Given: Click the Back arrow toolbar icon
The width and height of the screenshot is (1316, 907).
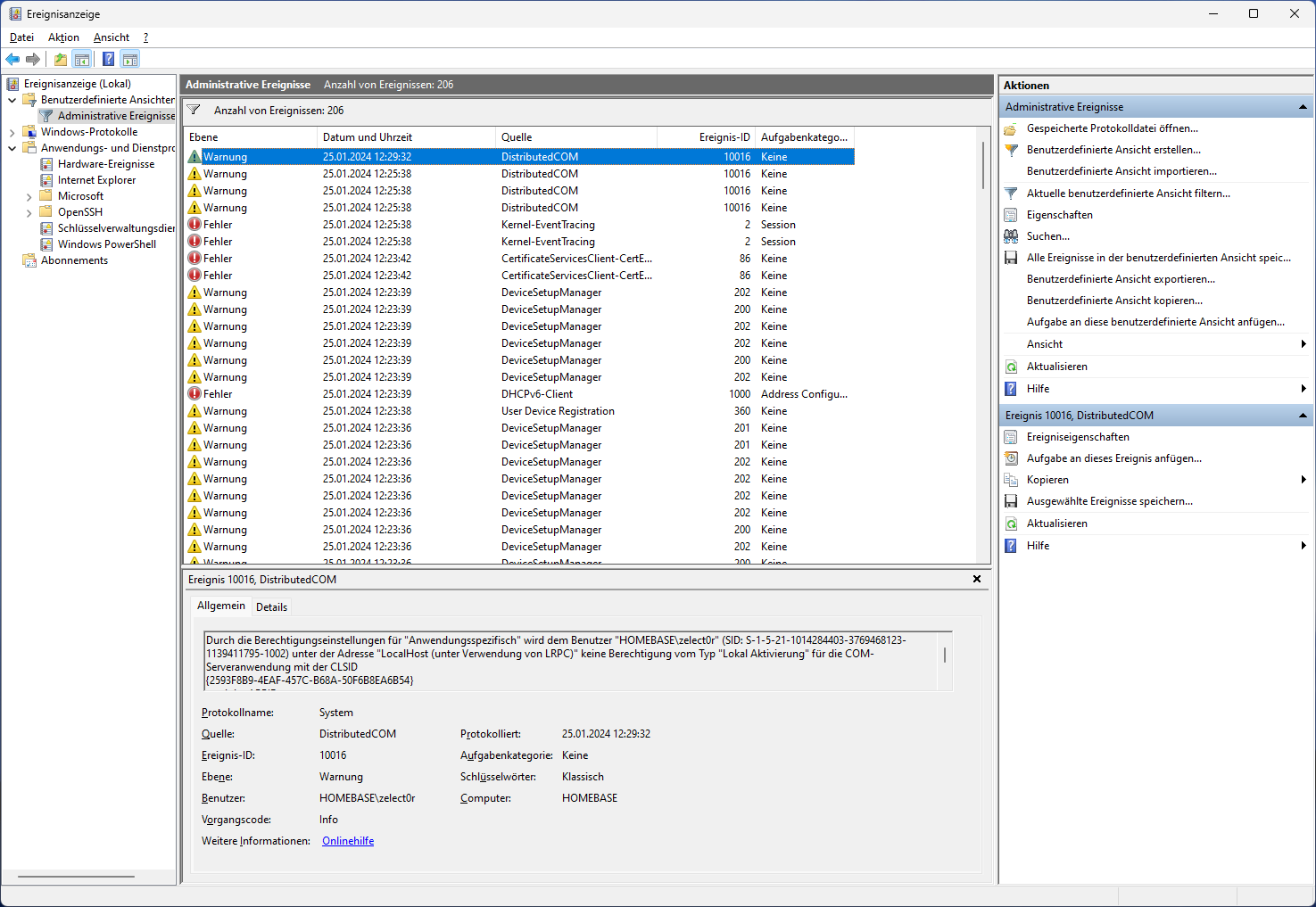Looking at the screenshot, I should point(12,60).
